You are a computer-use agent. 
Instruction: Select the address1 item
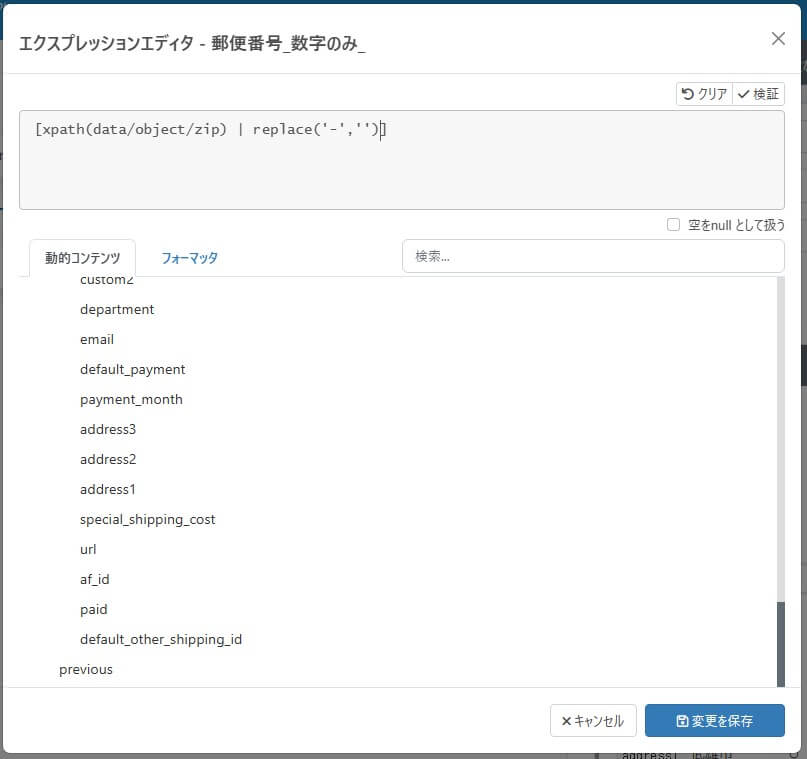[108, 489]
